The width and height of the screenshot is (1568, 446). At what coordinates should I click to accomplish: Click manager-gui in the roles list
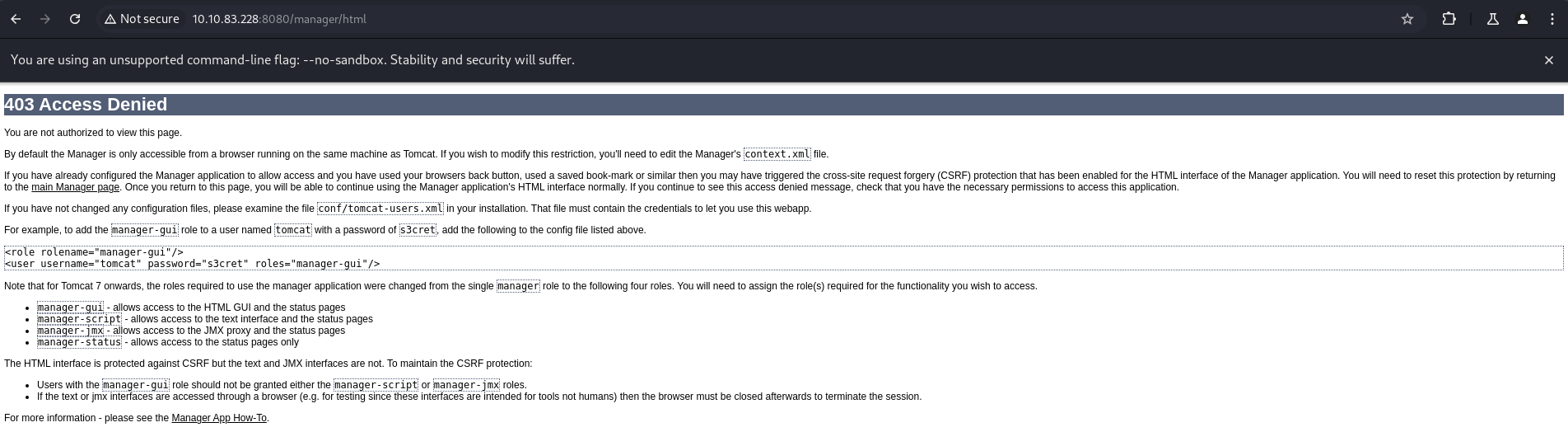[x=70, y=308]
